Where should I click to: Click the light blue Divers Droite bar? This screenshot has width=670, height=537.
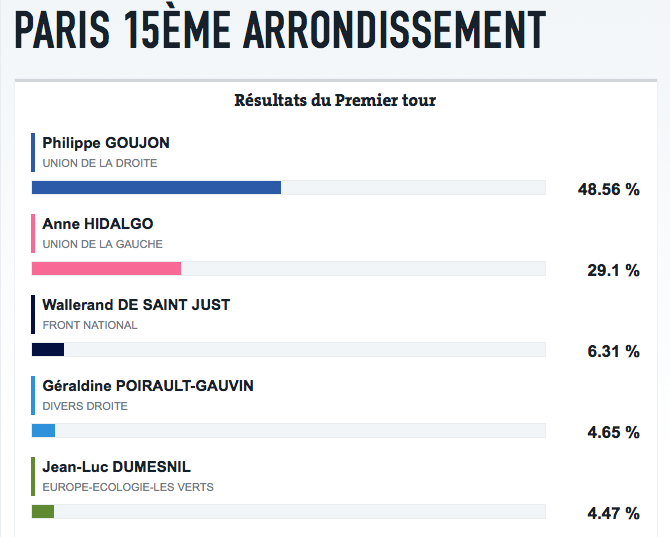click(x=43, y=430)
